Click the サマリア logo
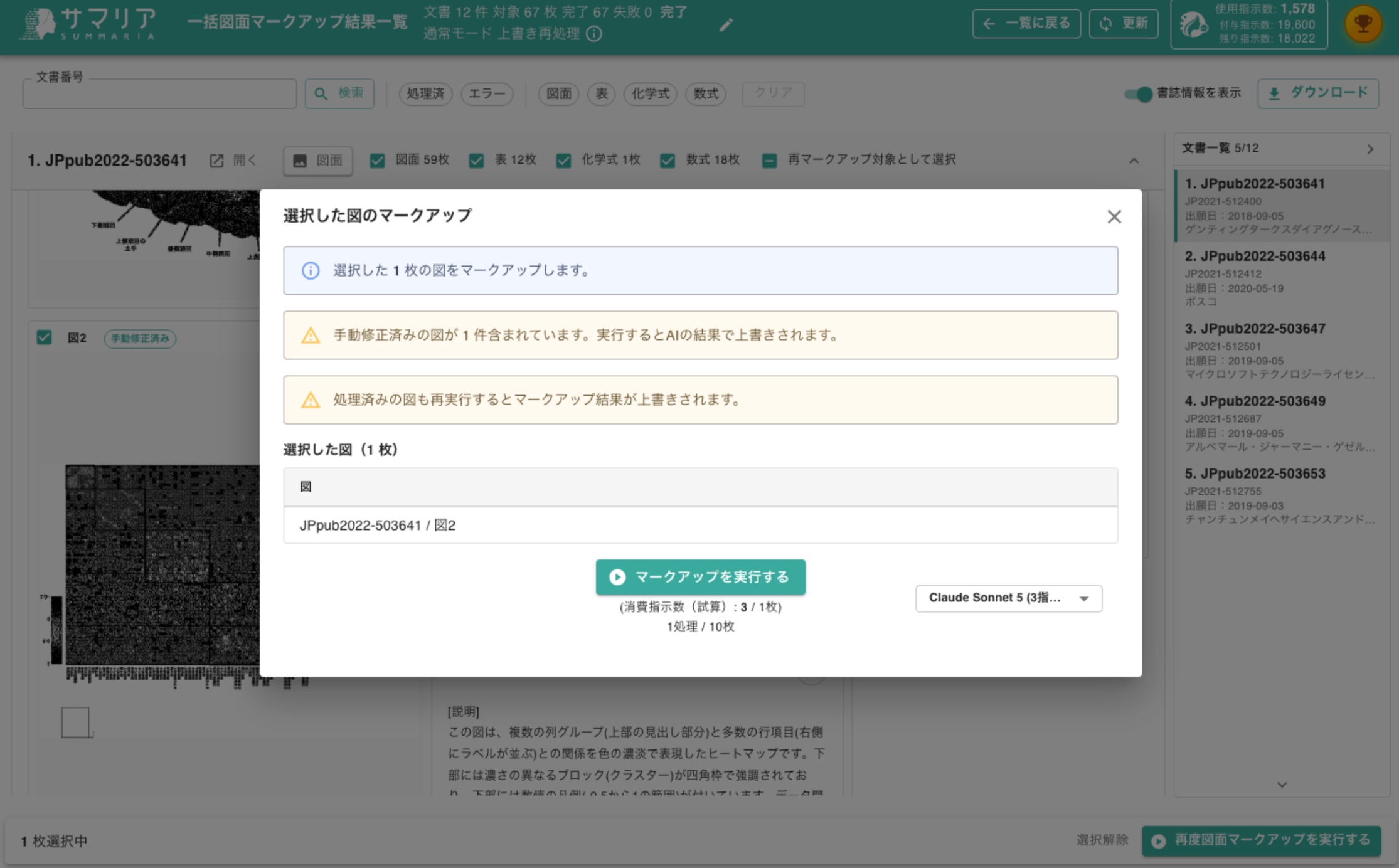The height and width of the screenshot is (868, 1399). click(89, 24)
